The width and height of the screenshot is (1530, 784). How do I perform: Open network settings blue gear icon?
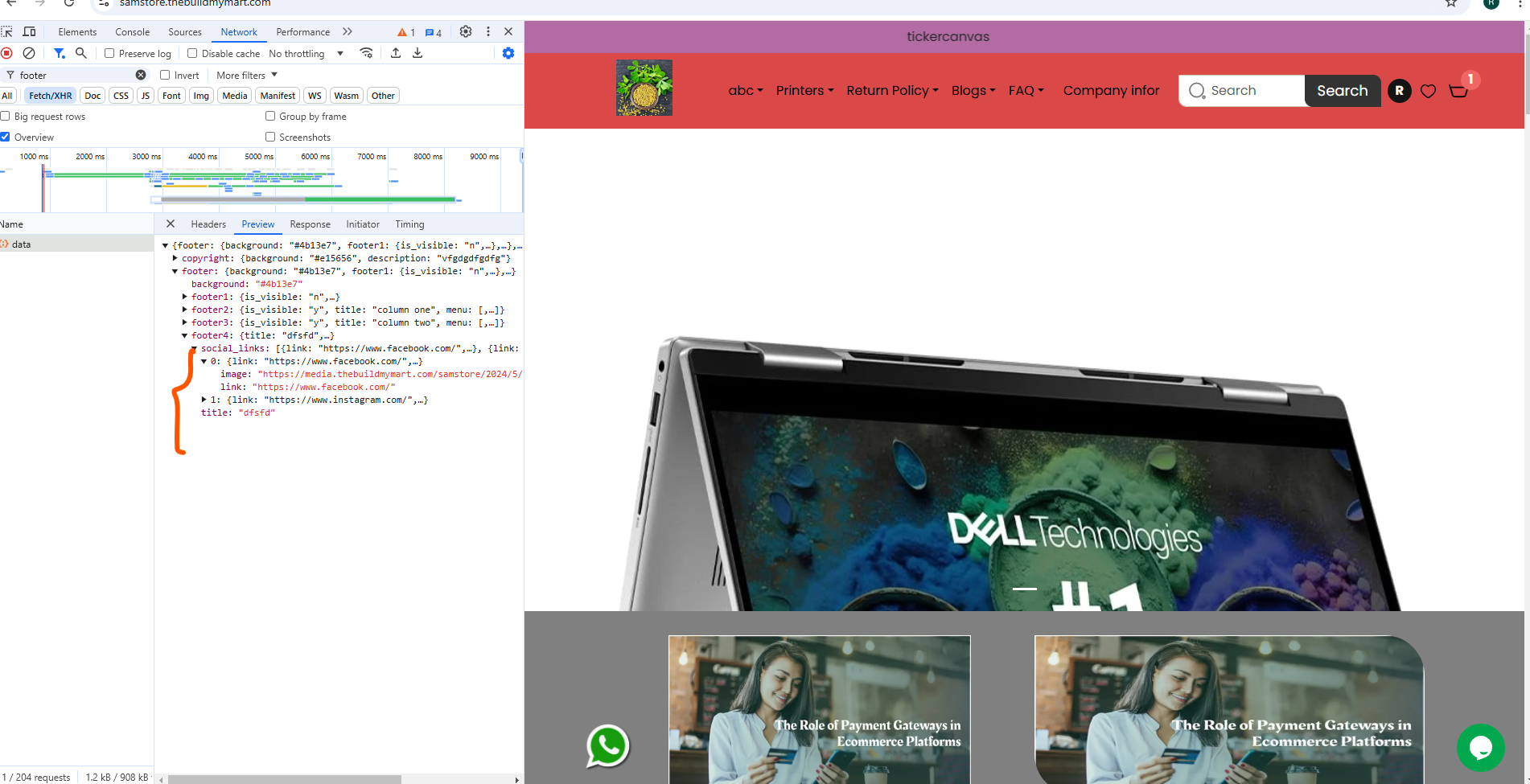coord(508,53)
